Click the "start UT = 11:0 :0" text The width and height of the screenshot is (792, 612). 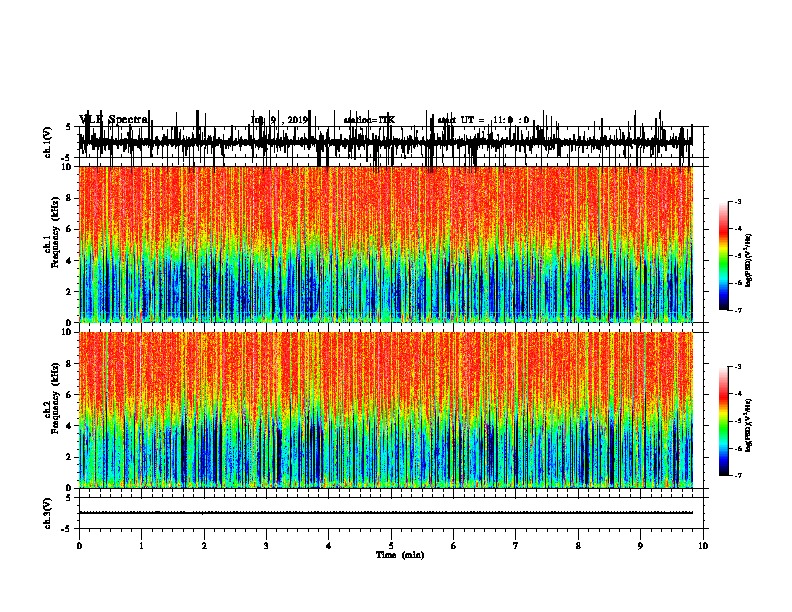[x=483, y=120]
